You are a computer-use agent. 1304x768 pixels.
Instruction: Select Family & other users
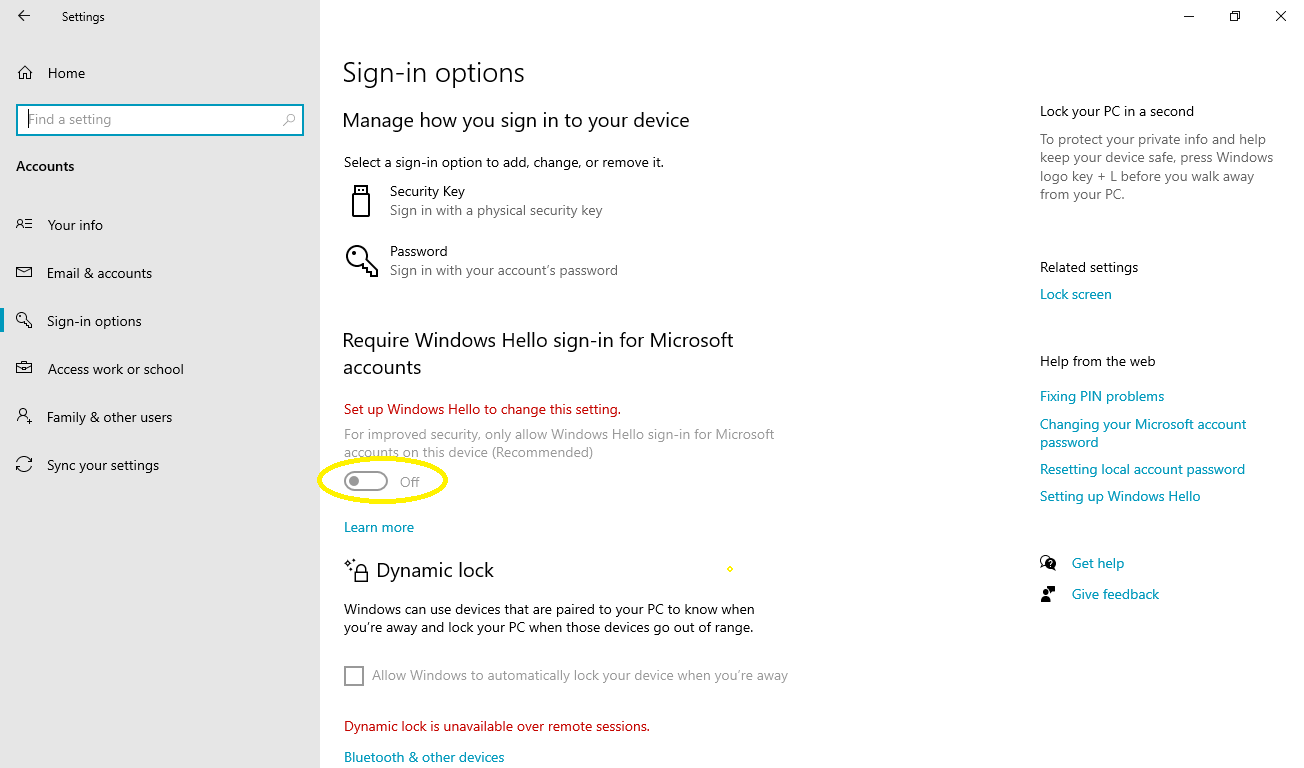coord(109,417)
